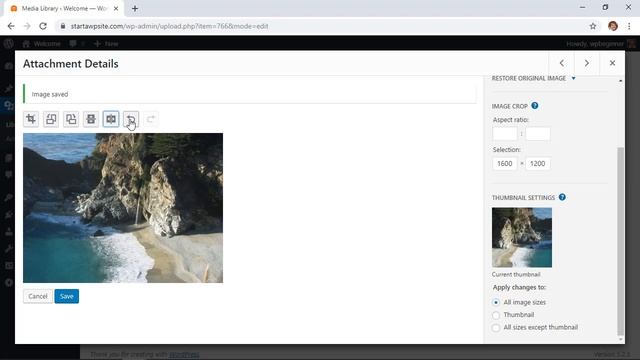Click the browser address bar URL
Viewport: 640px width, 360px height.
[169, 26]
